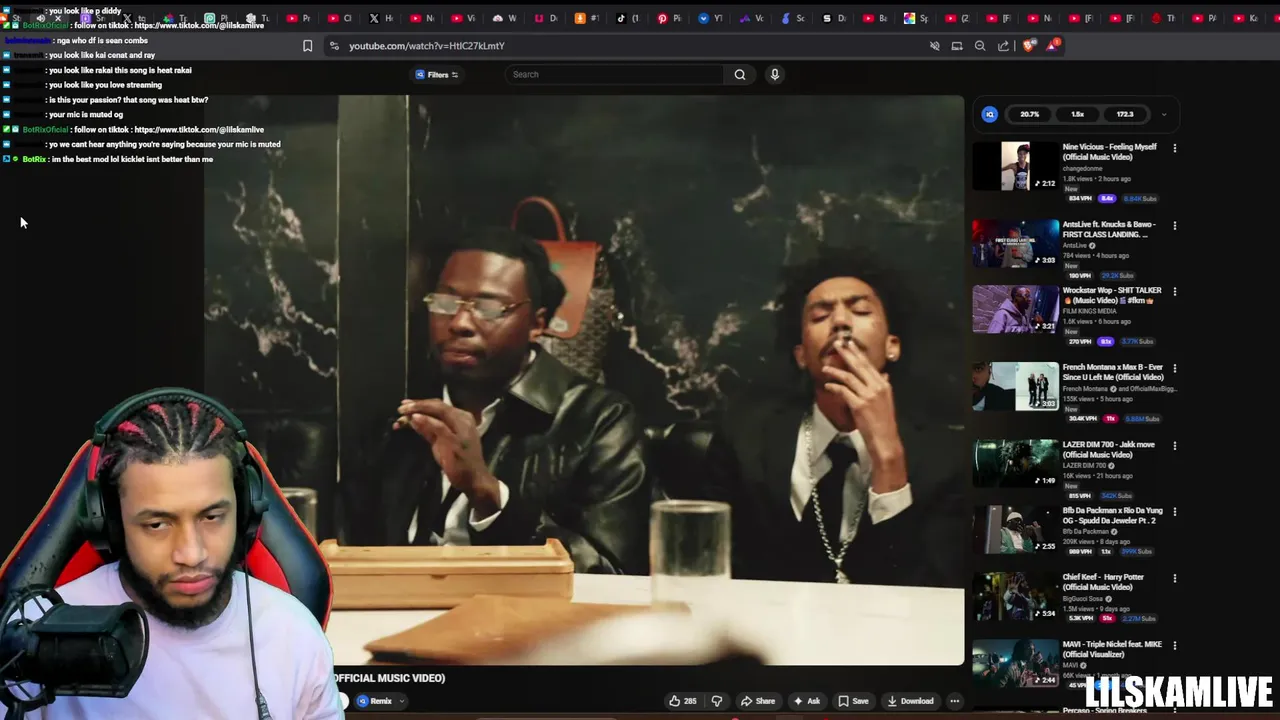Click the youtube.com URL in the address bar
The width and height of the screenshot is (1280, 720).
[426, 46]
